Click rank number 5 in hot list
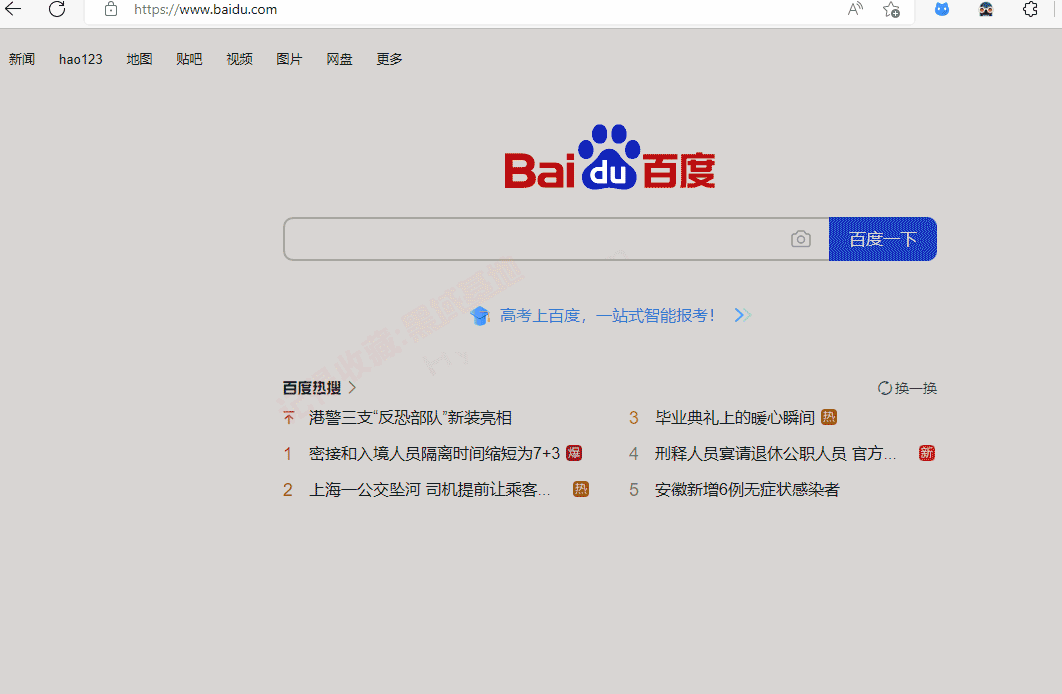Screen dimensions: 1062x694 point(634,490)
